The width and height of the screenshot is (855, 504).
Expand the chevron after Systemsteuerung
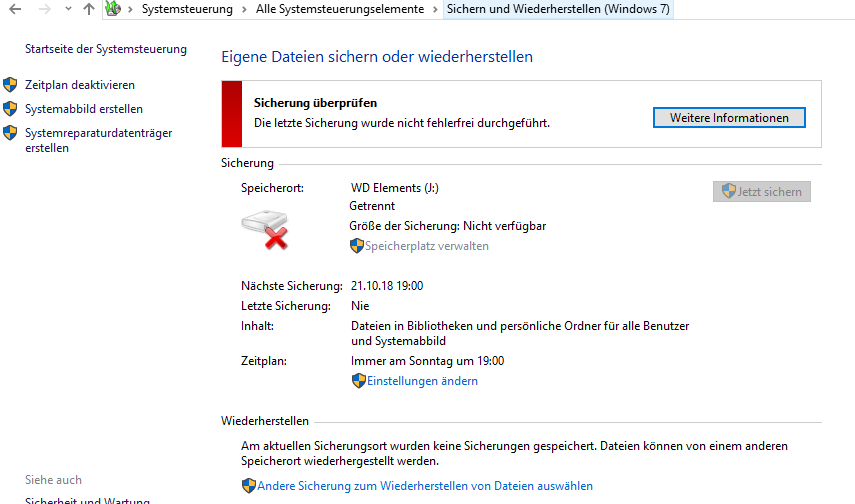point(244,9)
